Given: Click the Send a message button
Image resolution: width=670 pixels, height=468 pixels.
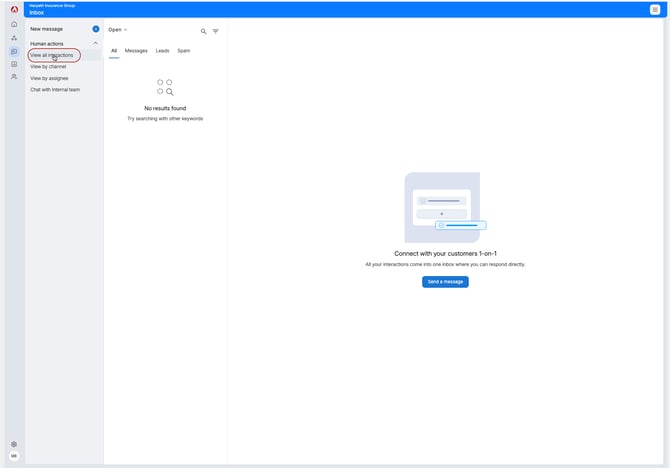Looking at the screenshot, I should tap(445, 282).
